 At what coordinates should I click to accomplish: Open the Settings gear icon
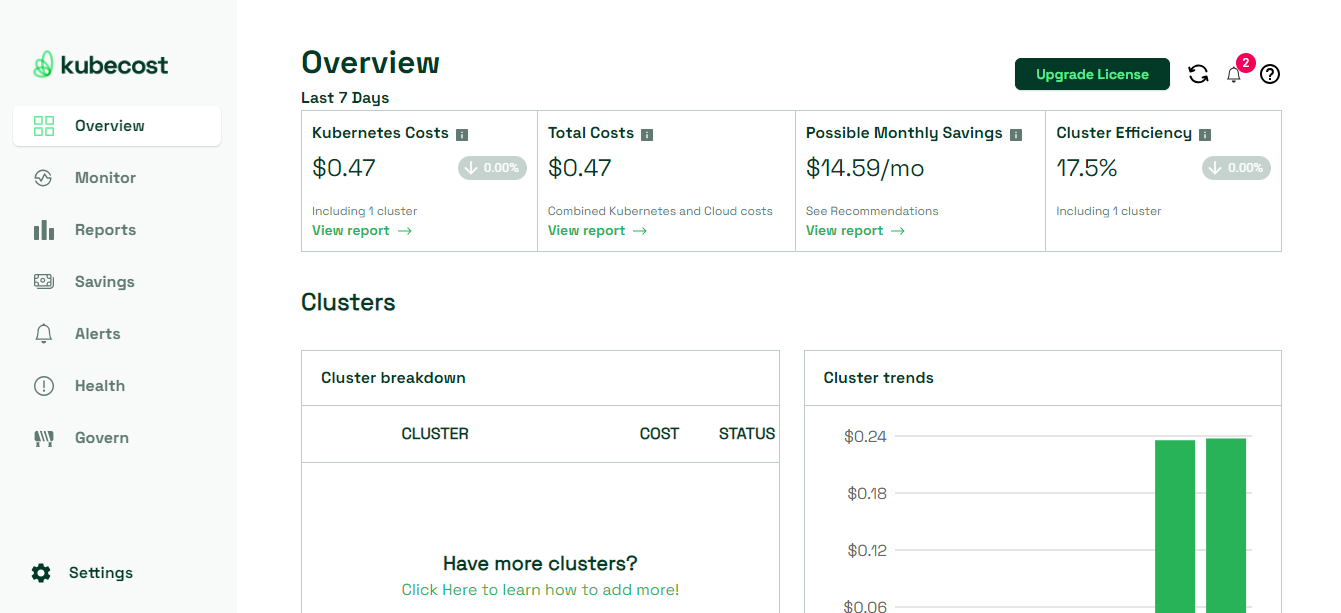click(x=40, y=572)
